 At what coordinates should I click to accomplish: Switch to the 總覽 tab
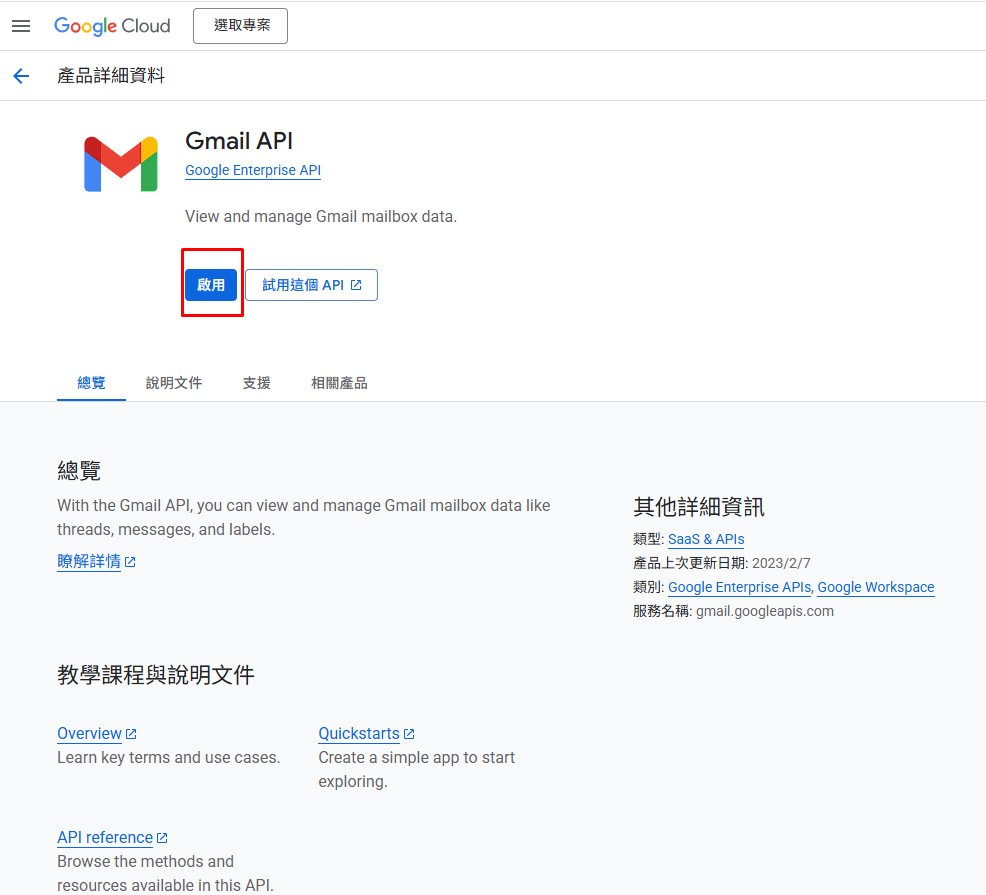click(x=91, y=382)
